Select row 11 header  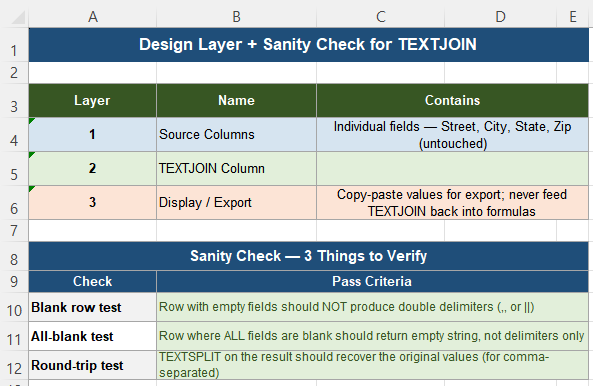click(x=14, y=336)
